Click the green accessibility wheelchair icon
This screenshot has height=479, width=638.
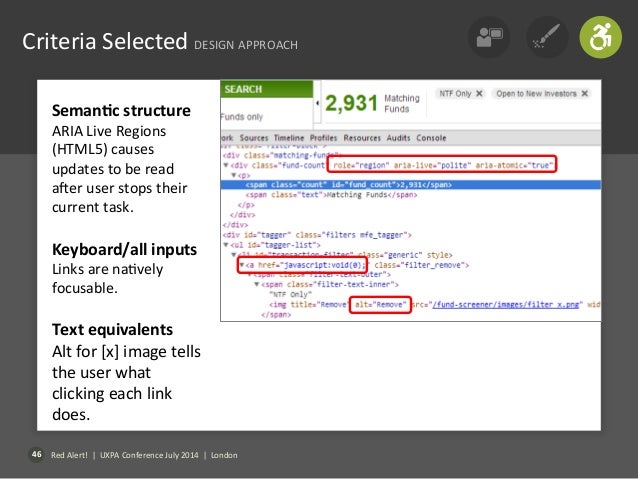(601, 37)
